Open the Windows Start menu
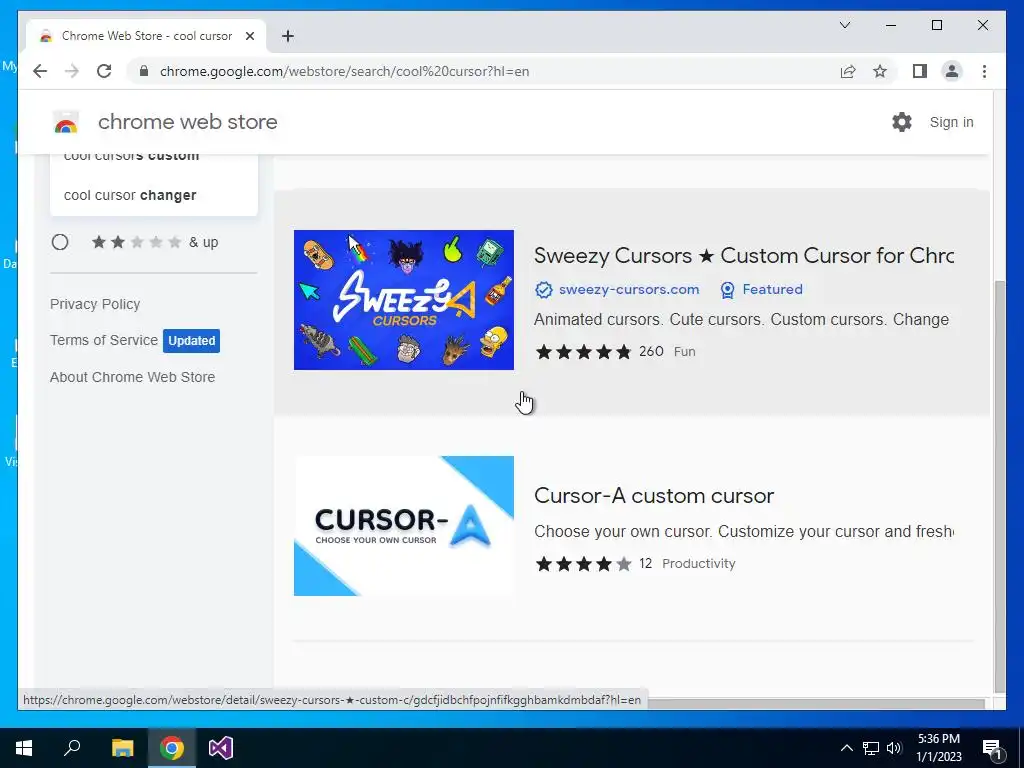Viewport: 1024px width, 768px height. point(24,748)
